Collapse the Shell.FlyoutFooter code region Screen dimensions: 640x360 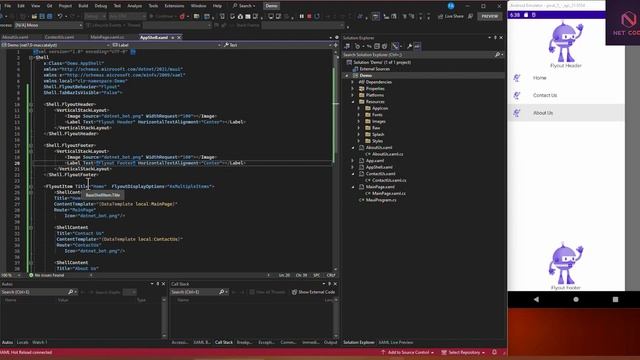[x=31, y=145]
